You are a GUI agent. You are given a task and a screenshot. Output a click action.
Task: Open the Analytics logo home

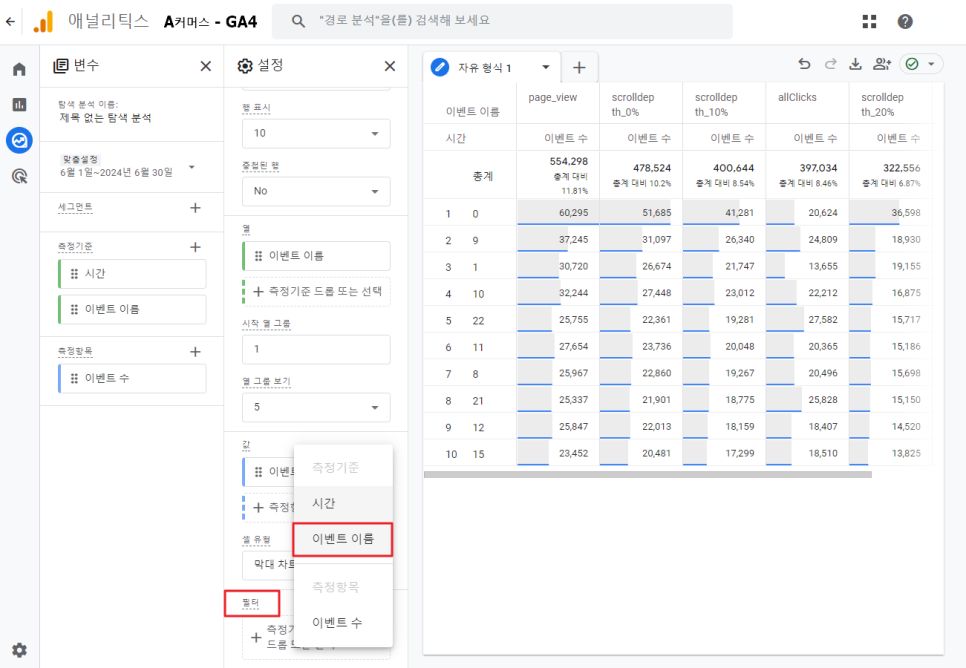click(x=43, y=22)
